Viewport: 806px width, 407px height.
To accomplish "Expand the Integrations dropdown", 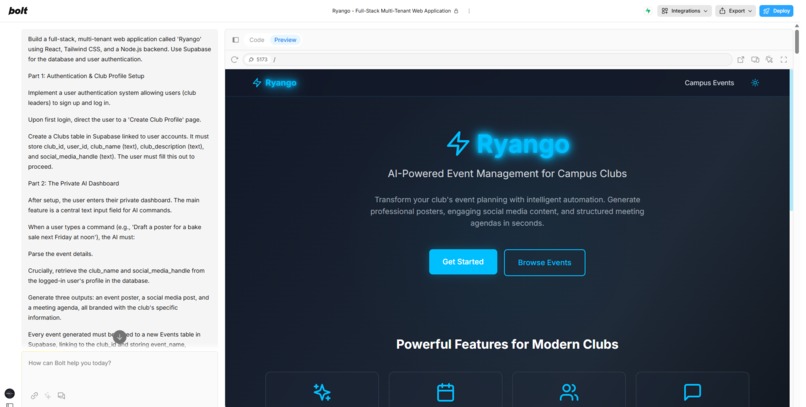I will pyautogui.click(x=684, y=11).
